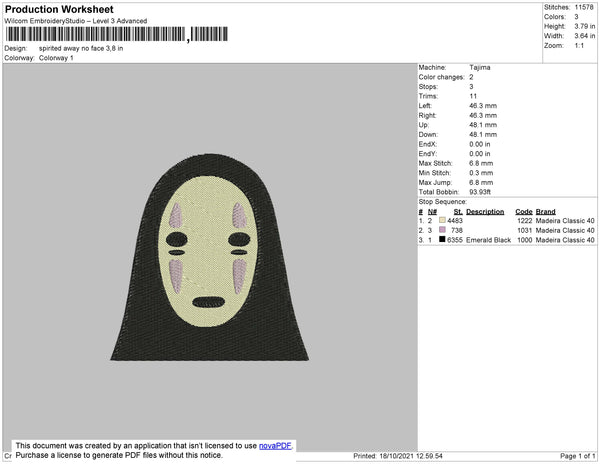Click the 'Production Worksheet' title

tap(59, 9)
